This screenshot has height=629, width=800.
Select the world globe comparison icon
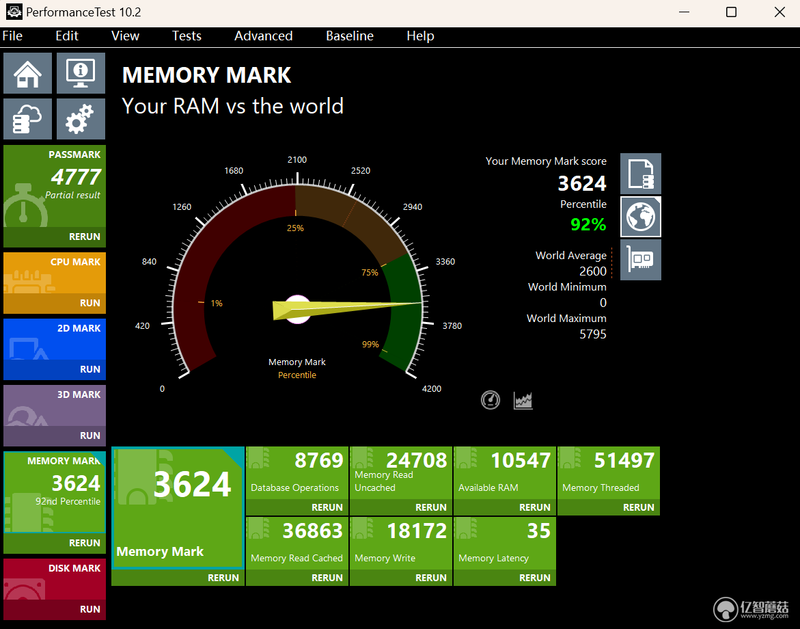tap(640, 217)
